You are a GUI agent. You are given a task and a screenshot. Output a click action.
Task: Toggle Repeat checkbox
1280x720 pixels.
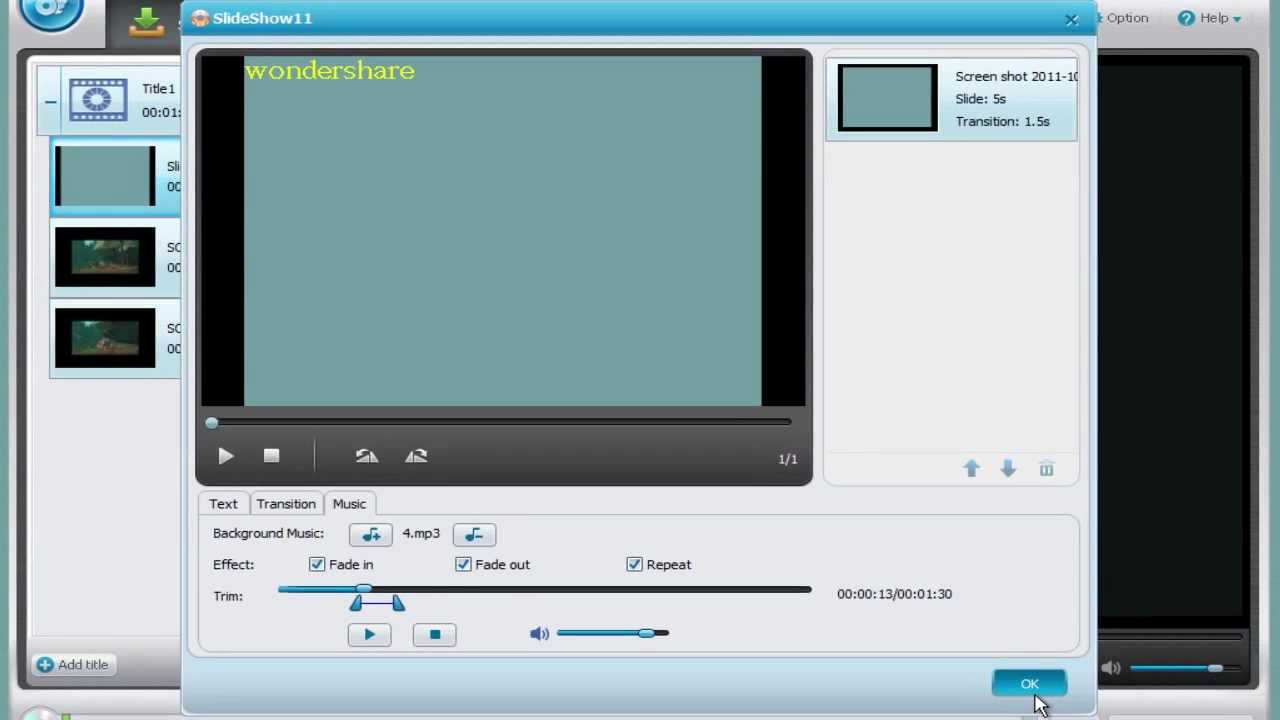point(634,564)
